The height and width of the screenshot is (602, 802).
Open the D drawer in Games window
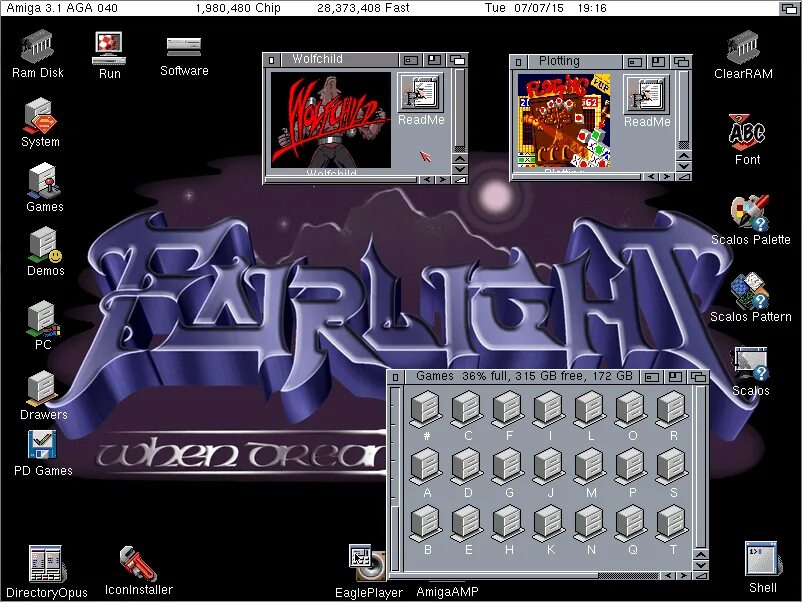[x=467, y=472]
